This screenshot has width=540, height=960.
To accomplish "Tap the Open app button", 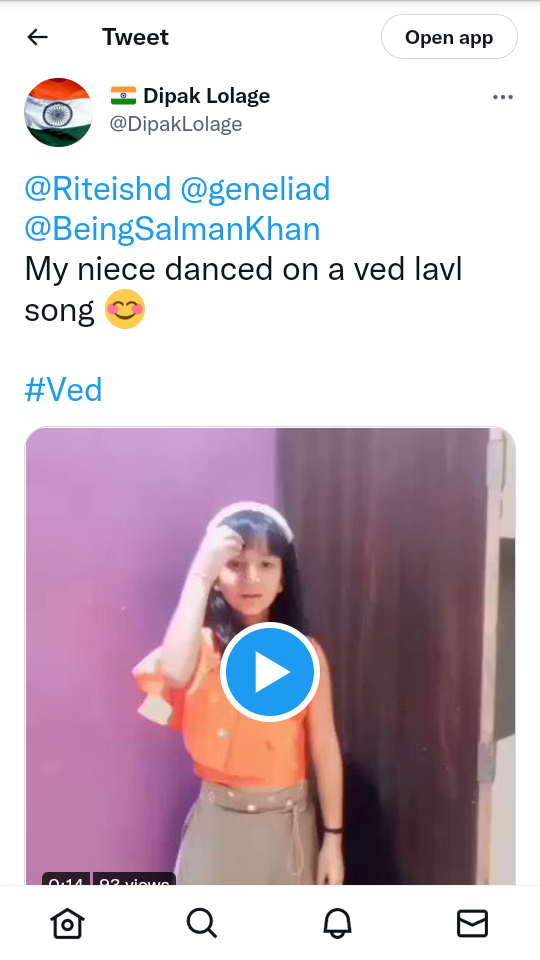I will (449, 37).
